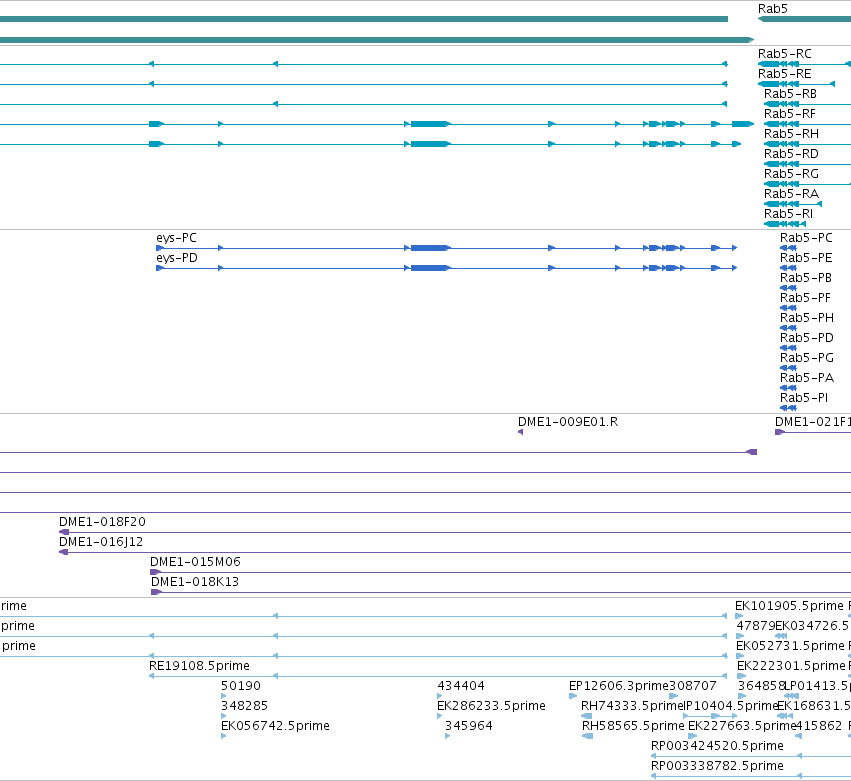Click the Rab5-PC protein label

806,238
